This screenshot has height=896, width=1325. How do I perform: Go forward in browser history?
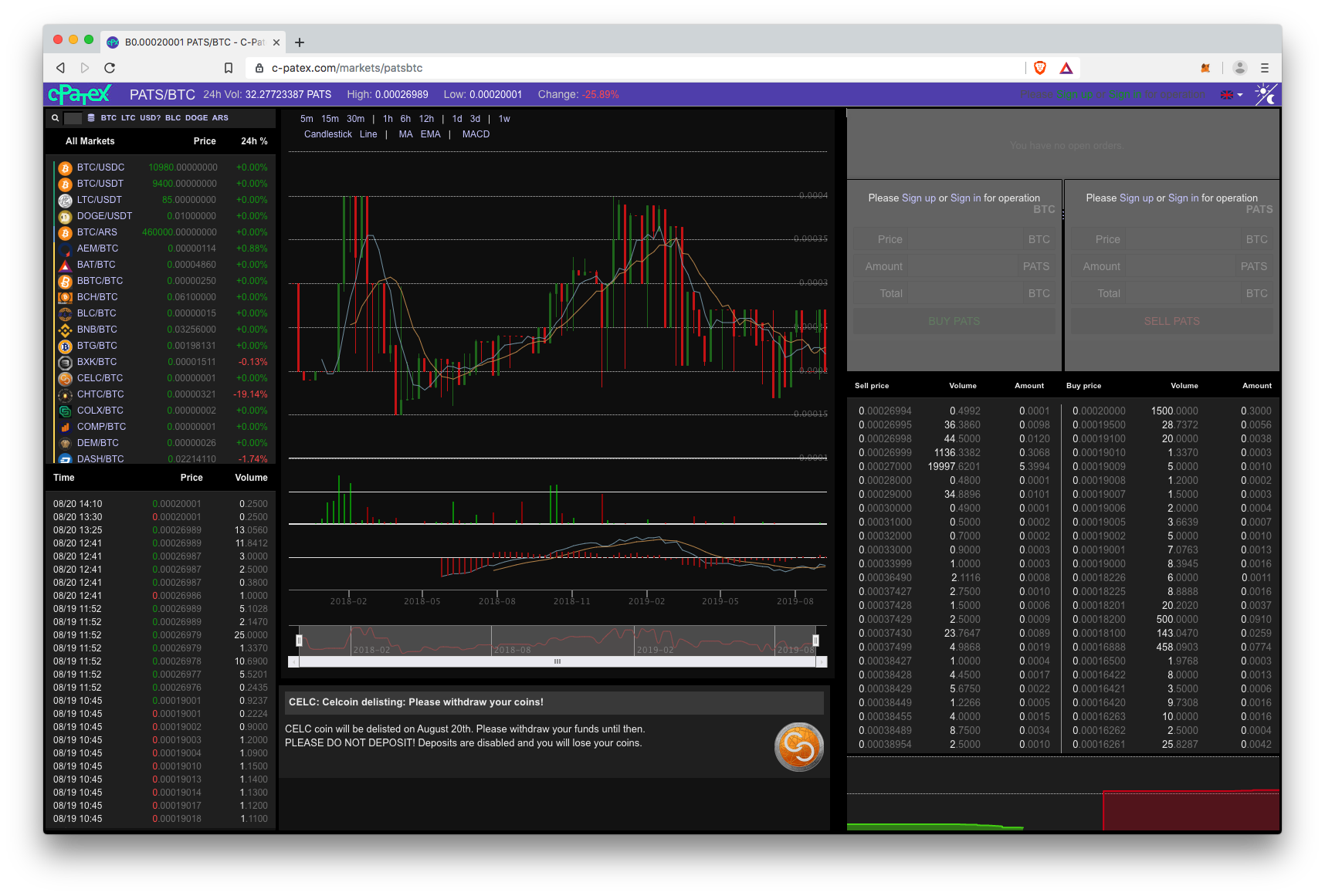pyautogui.click(x=85, y=68)
